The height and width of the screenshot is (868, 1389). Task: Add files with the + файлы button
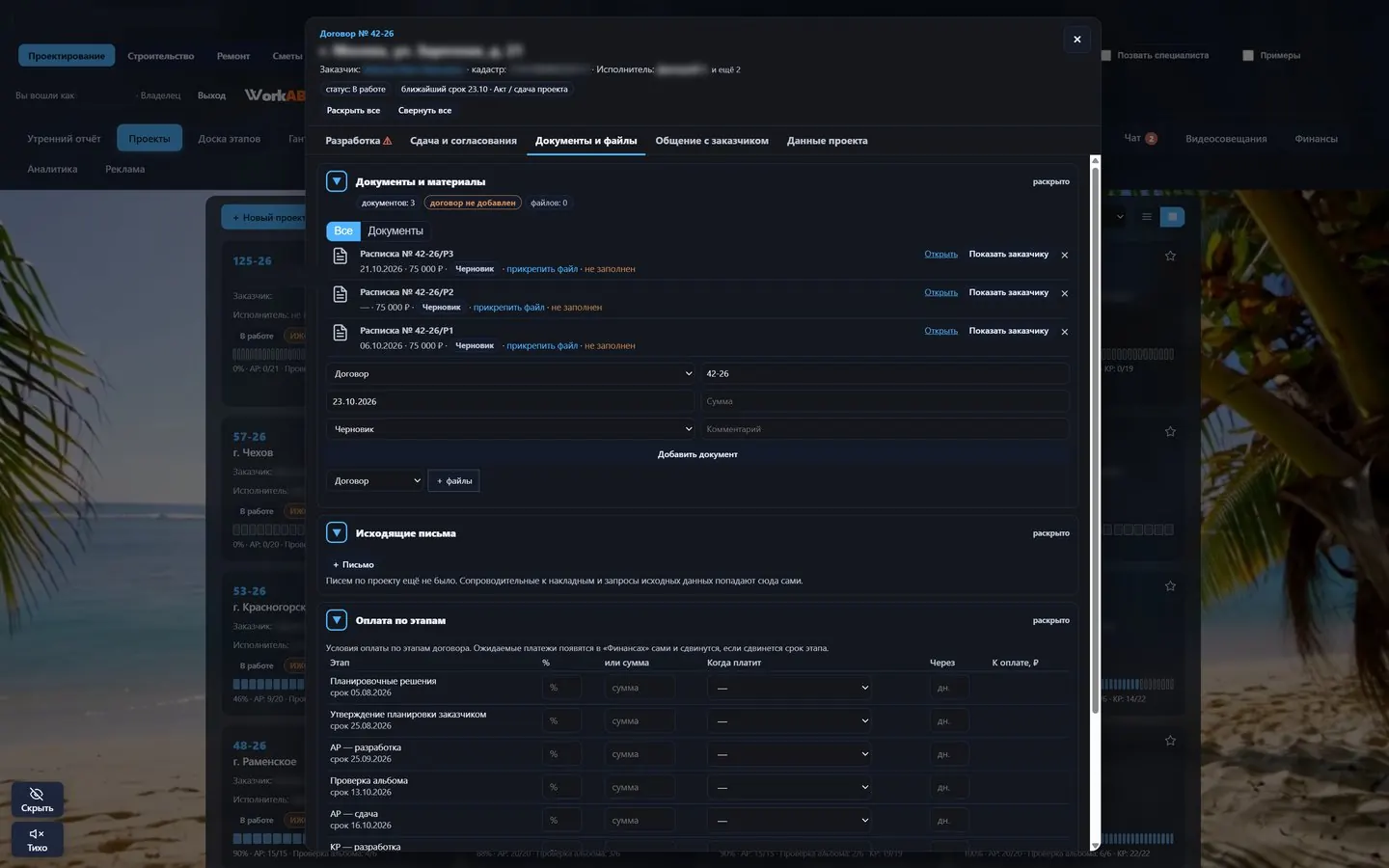tap(454, 480)
